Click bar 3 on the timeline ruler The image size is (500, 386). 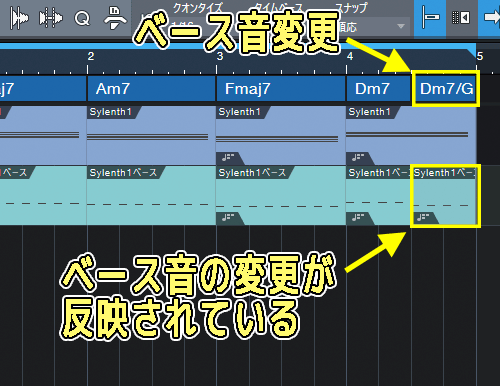click(219, 57)
